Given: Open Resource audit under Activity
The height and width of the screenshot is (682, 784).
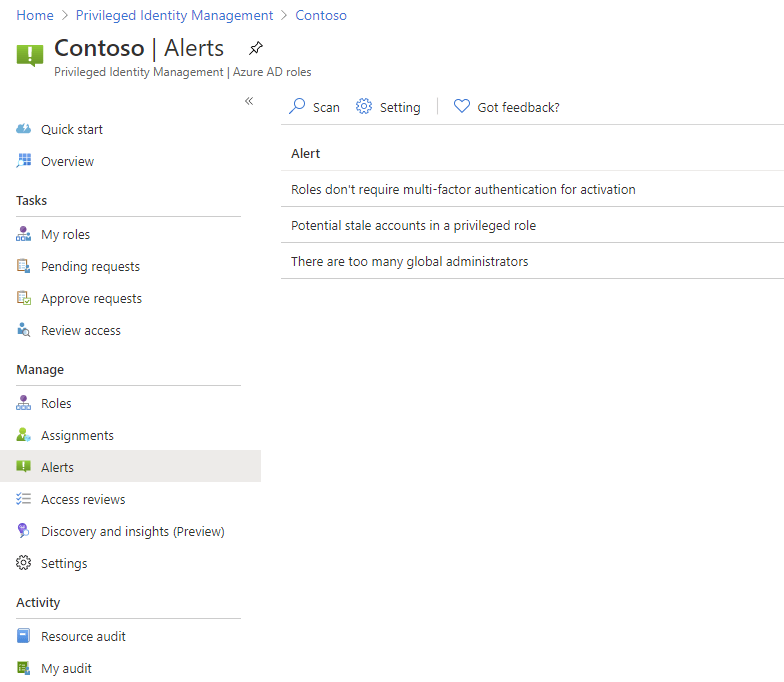Looking at the screenshot, I should pyautogui.click(x=83, y=637).
